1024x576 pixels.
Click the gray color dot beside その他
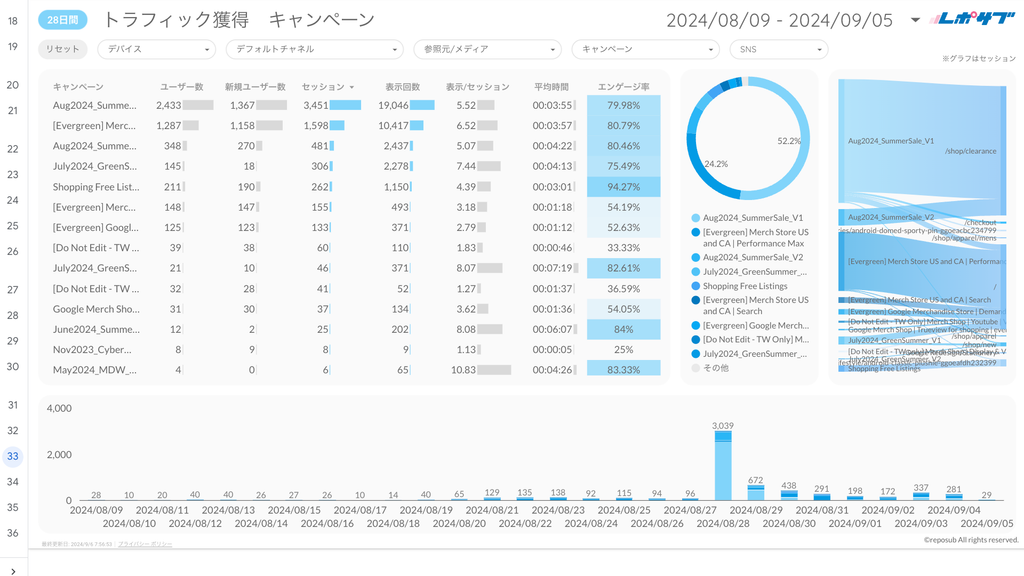click(695, 368)
